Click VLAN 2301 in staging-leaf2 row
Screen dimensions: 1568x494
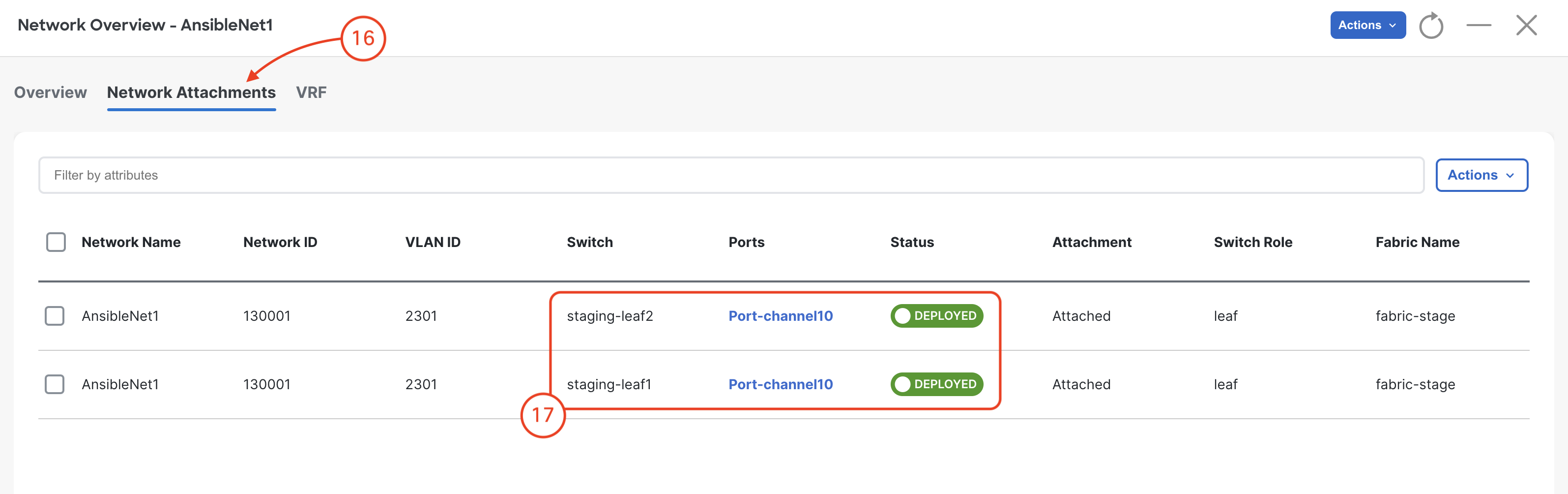(x=421, y=316)
